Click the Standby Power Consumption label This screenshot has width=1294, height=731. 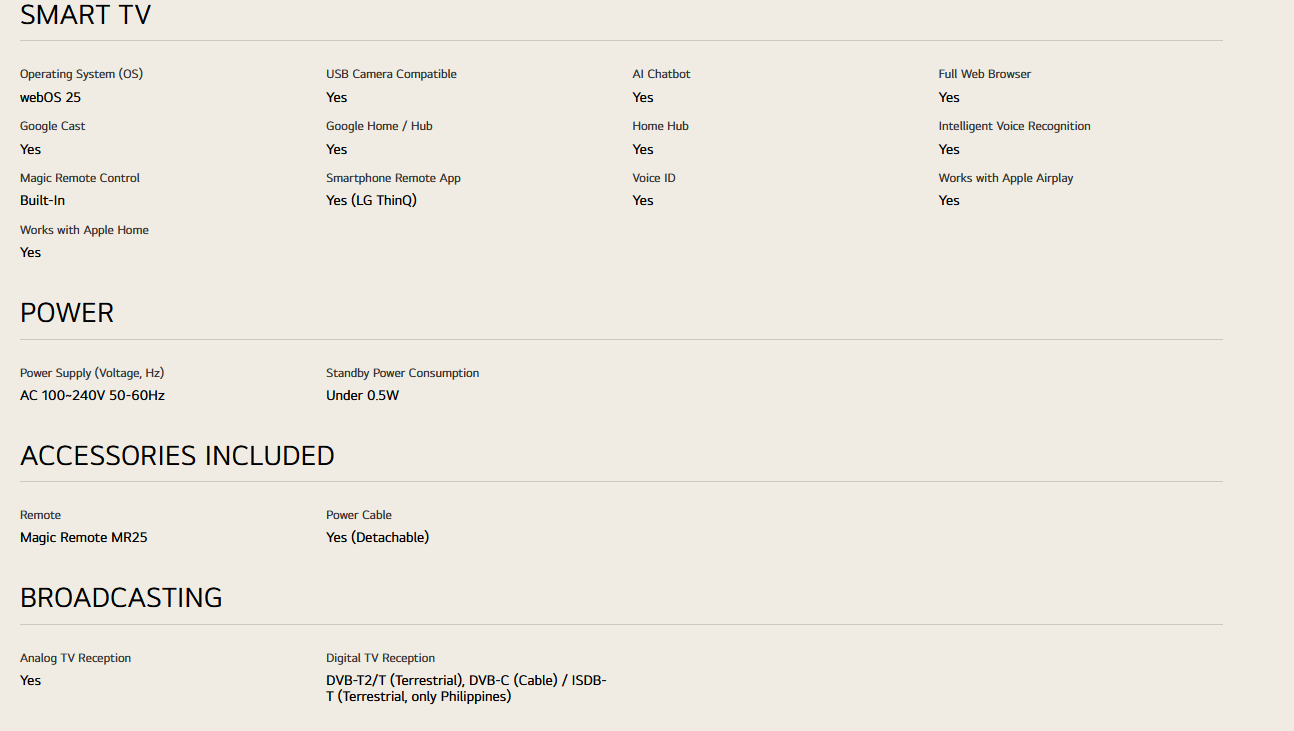[x=402, y=373]
